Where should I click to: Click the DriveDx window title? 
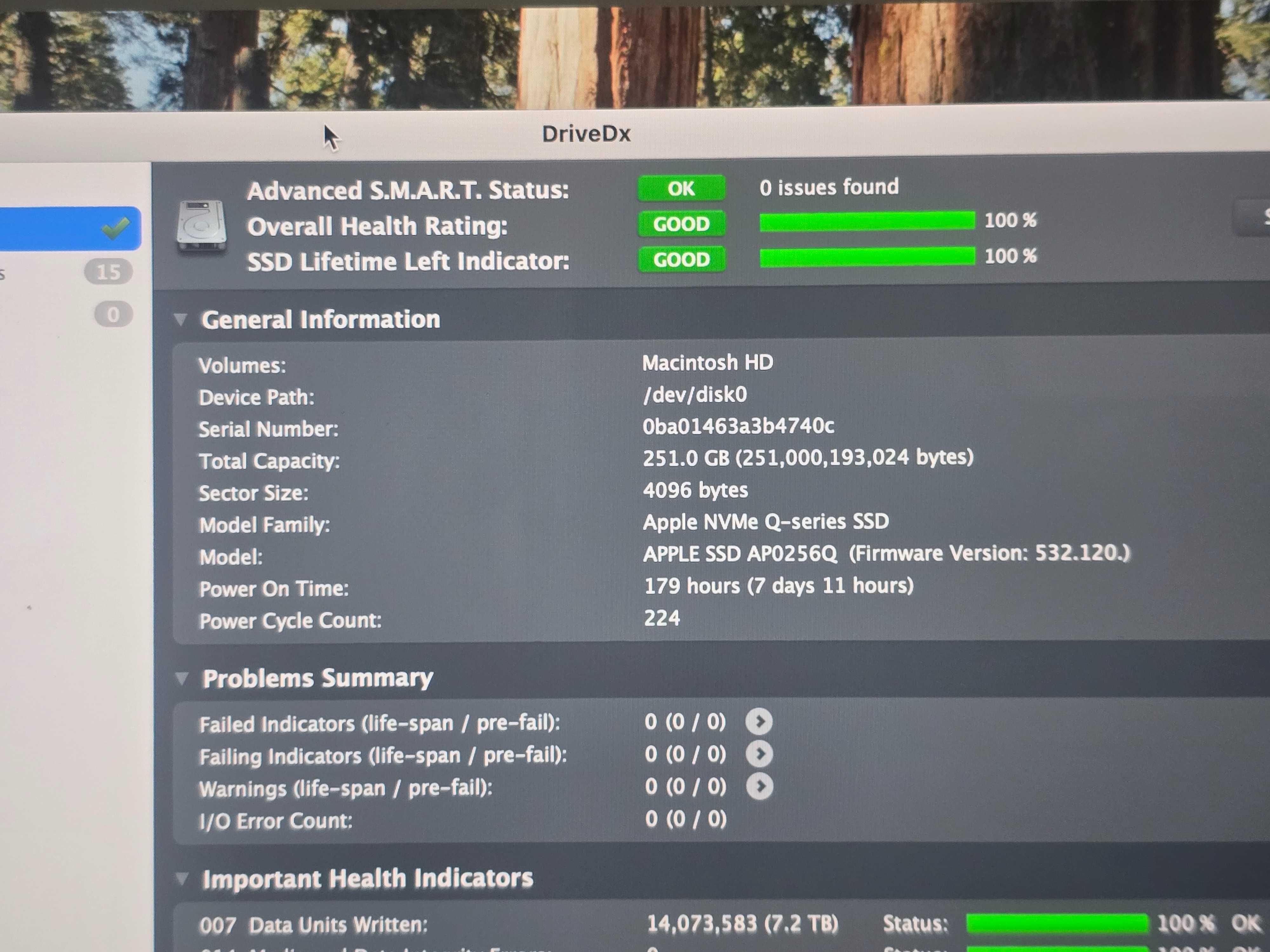pos(586,134)
